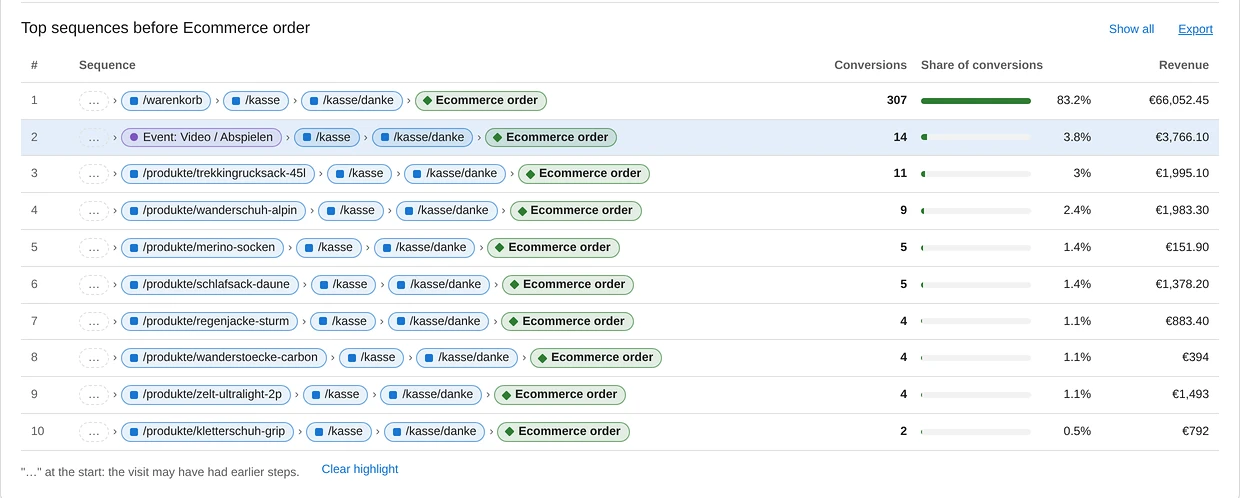Click conversions count 14
This screenshot has height=498, width=1240.
click(x=900, y=137)
